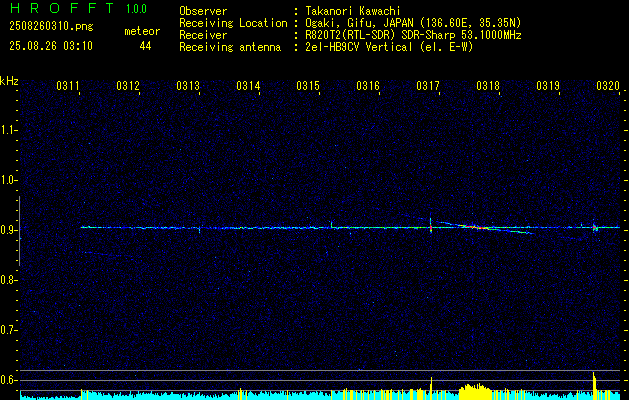Click the 0314 time marker
This screenshot has width=629, height=400.
coord(248,86)
